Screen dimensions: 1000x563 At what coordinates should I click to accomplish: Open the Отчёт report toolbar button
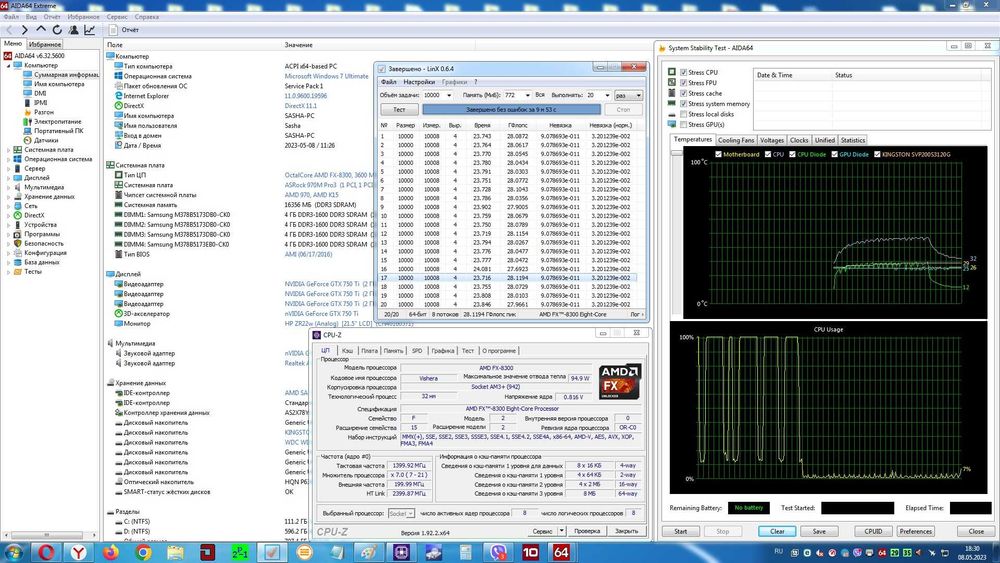click(124, 30)
